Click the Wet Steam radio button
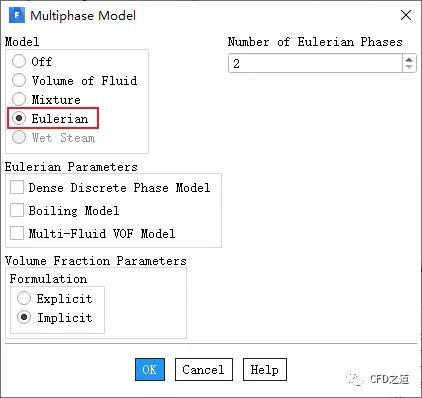This screenshot has height=398, width=422. 19,137
